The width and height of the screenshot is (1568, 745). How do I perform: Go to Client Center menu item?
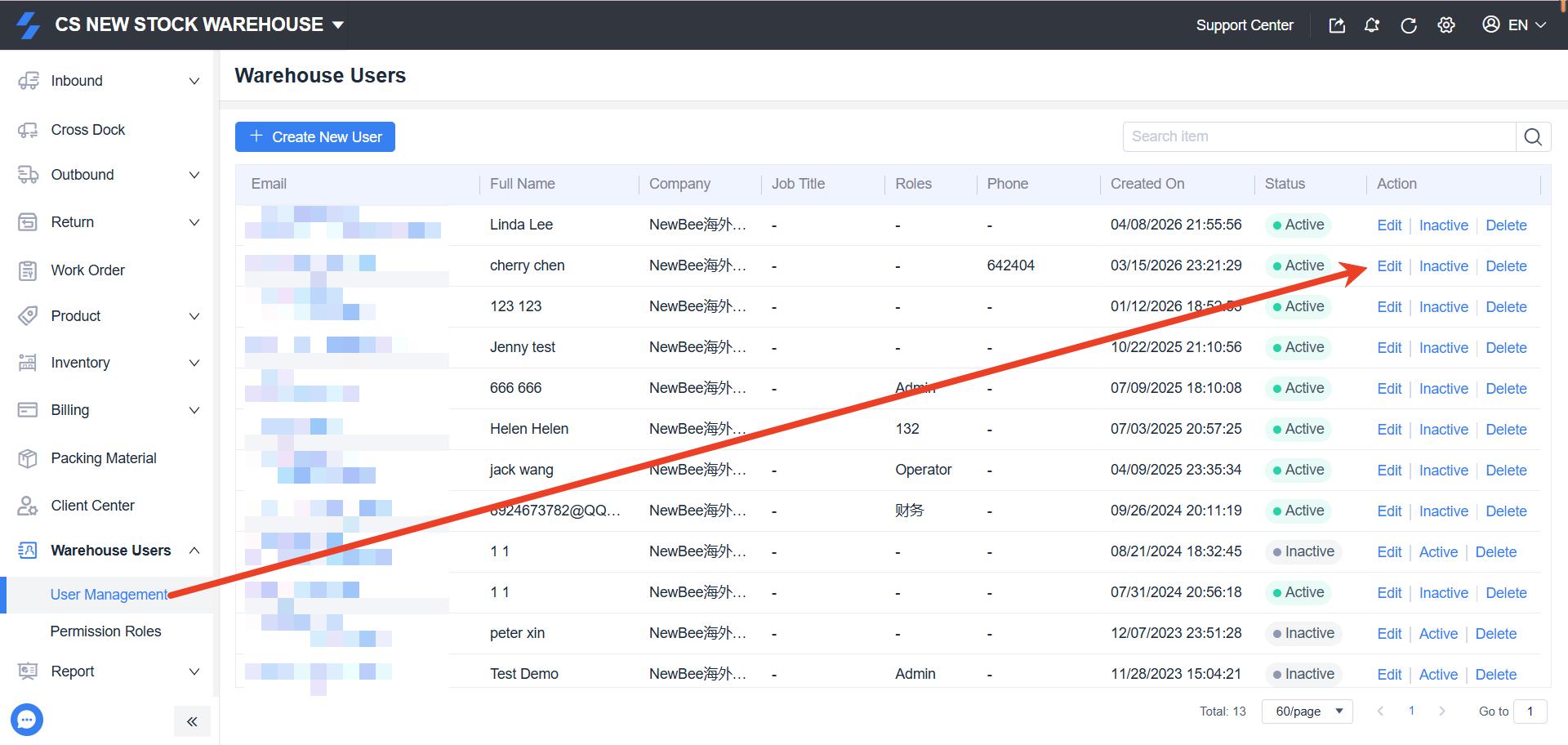[92, 506]
